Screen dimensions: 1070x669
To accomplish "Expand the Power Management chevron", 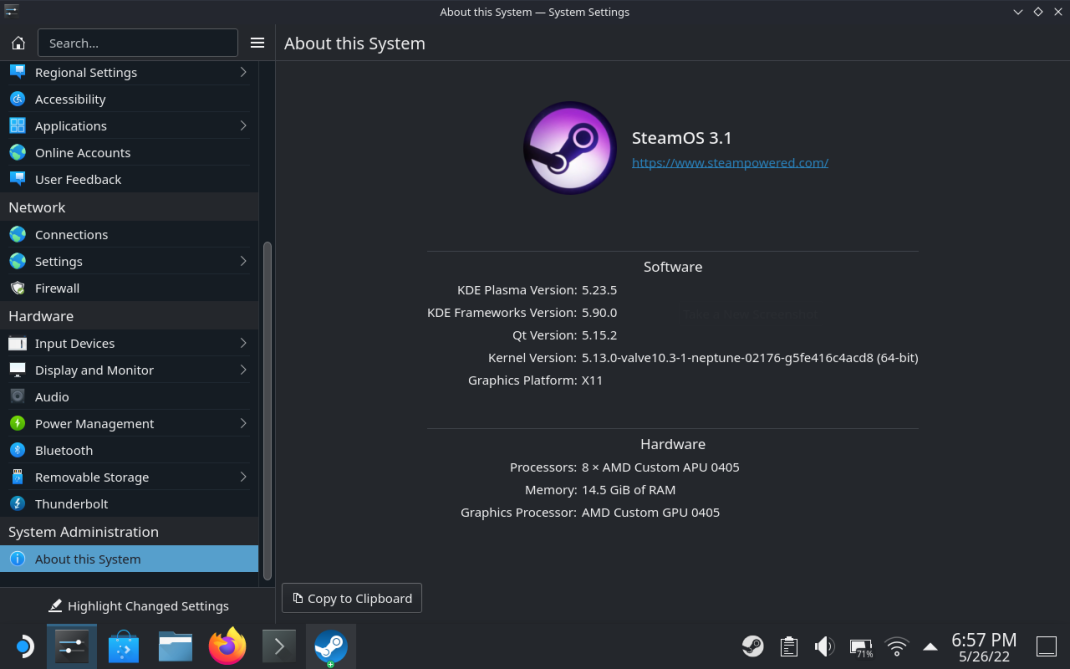I will click(x=243, y=423).
